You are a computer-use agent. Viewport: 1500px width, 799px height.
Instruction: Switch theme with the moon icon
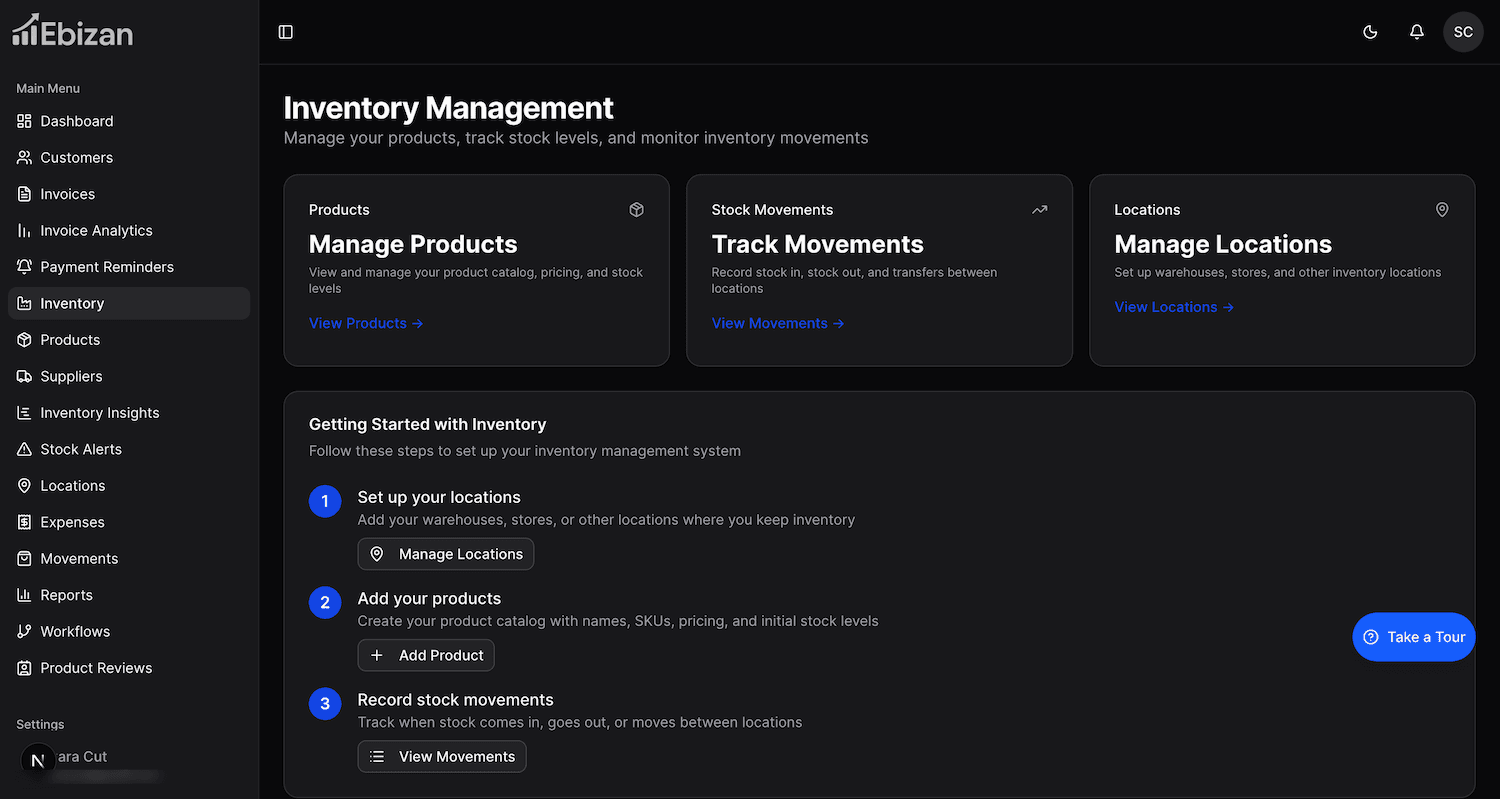[x=1370, y=32]
